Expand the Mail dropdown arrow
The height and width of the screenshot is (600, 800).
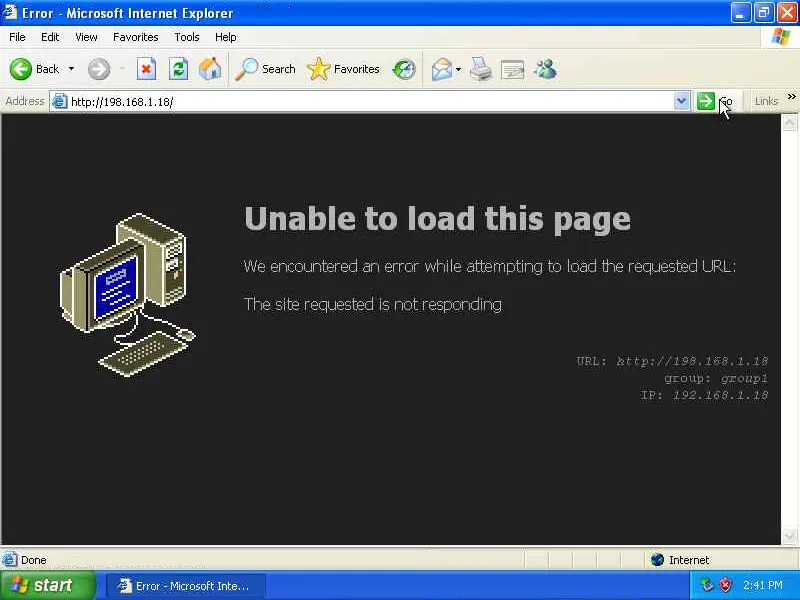458,69
